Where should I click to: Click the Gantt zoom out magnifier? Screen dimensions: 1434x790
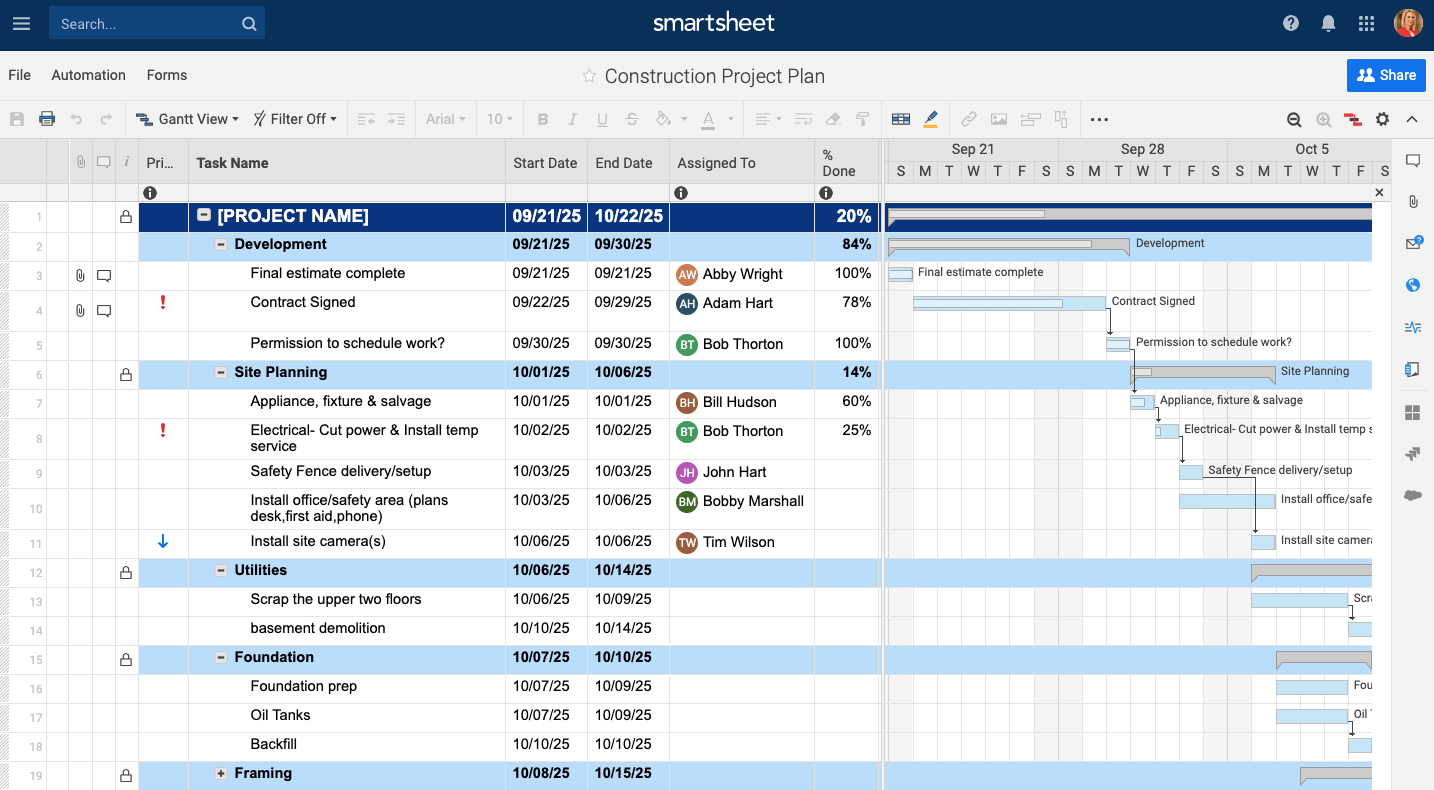tap(1294, 119)
